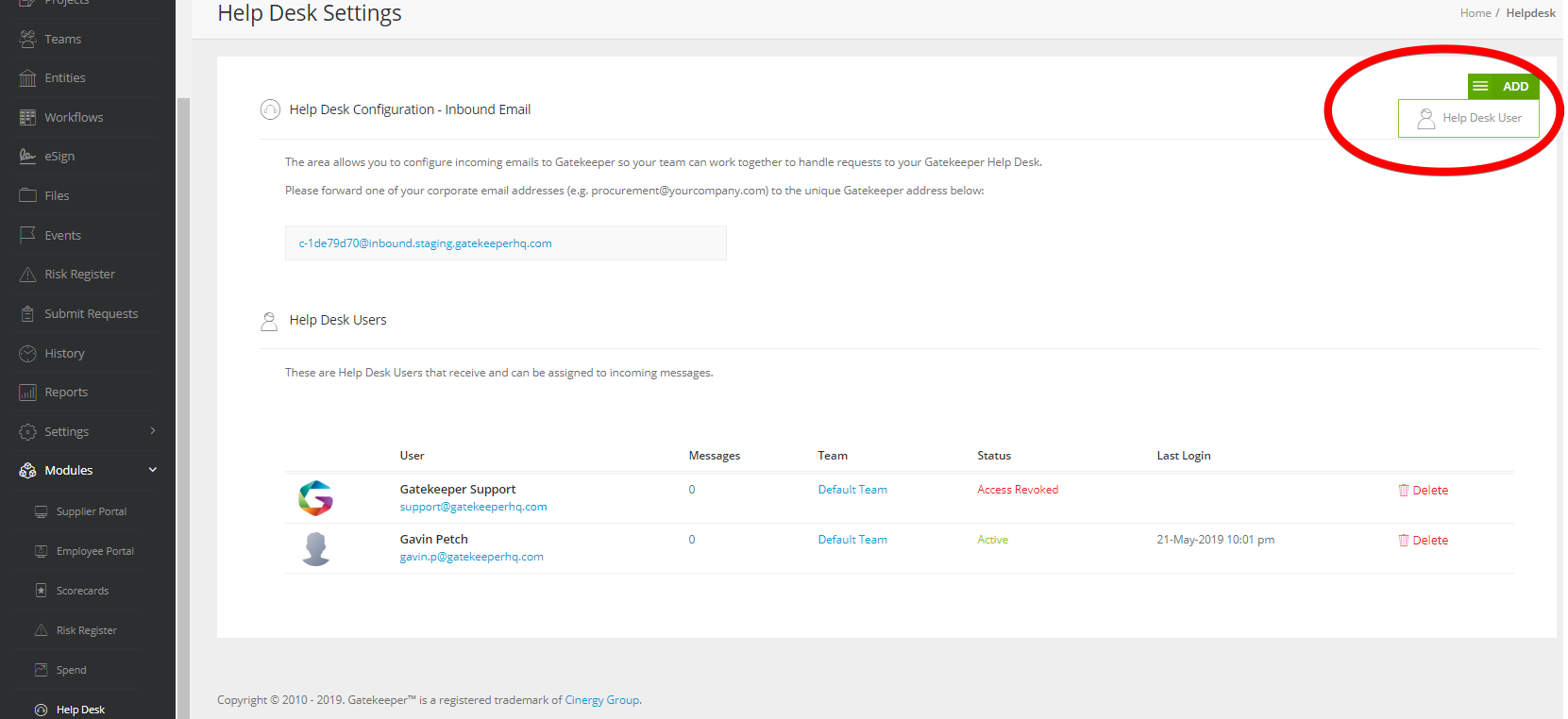Open the support@gatekeeperhq.com email link
The width and height of the screenshot is (1568, 719).
pos(473,507)
